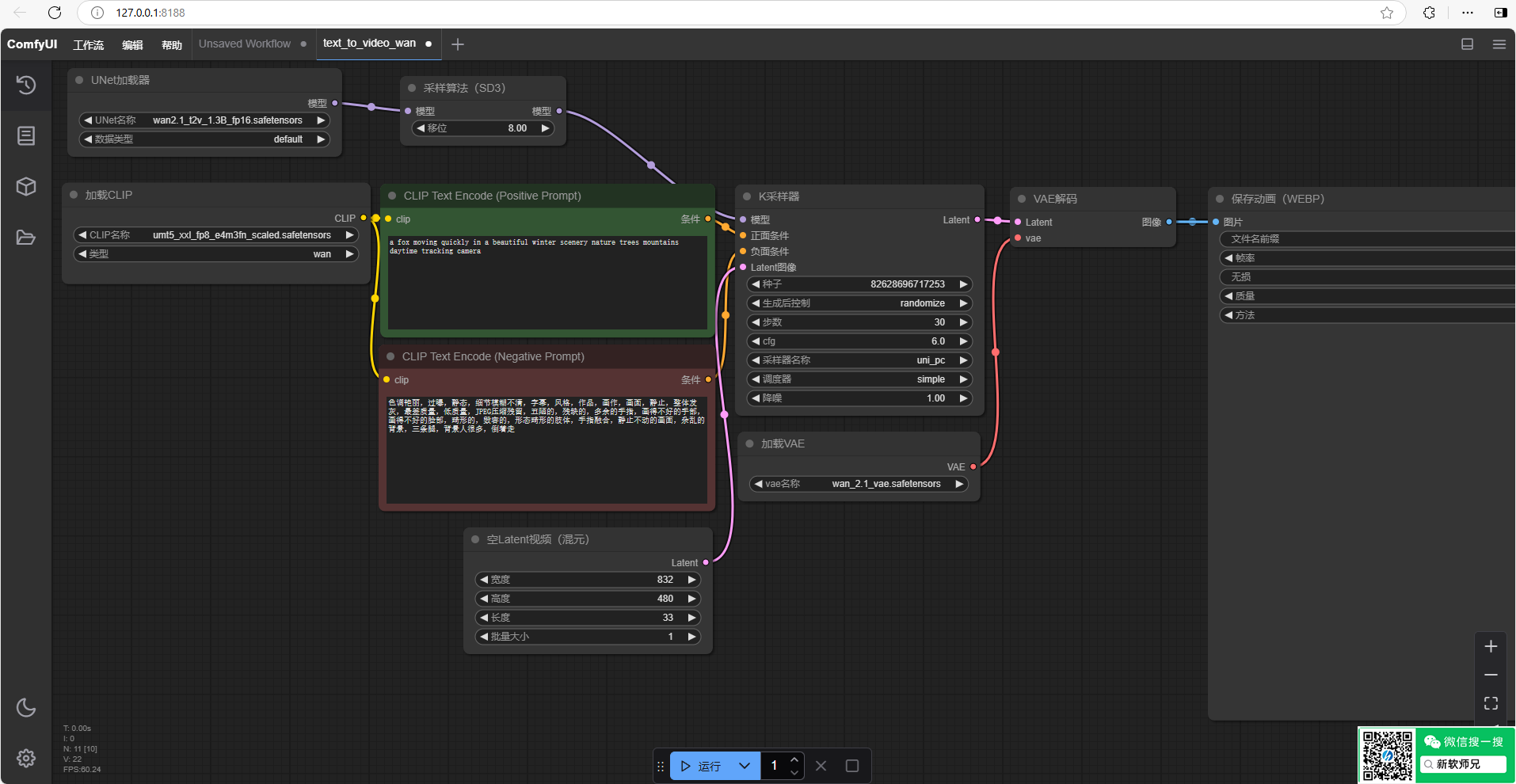Switch to the Unsaved Workflow tab
1516x784 pixels.
244,44
